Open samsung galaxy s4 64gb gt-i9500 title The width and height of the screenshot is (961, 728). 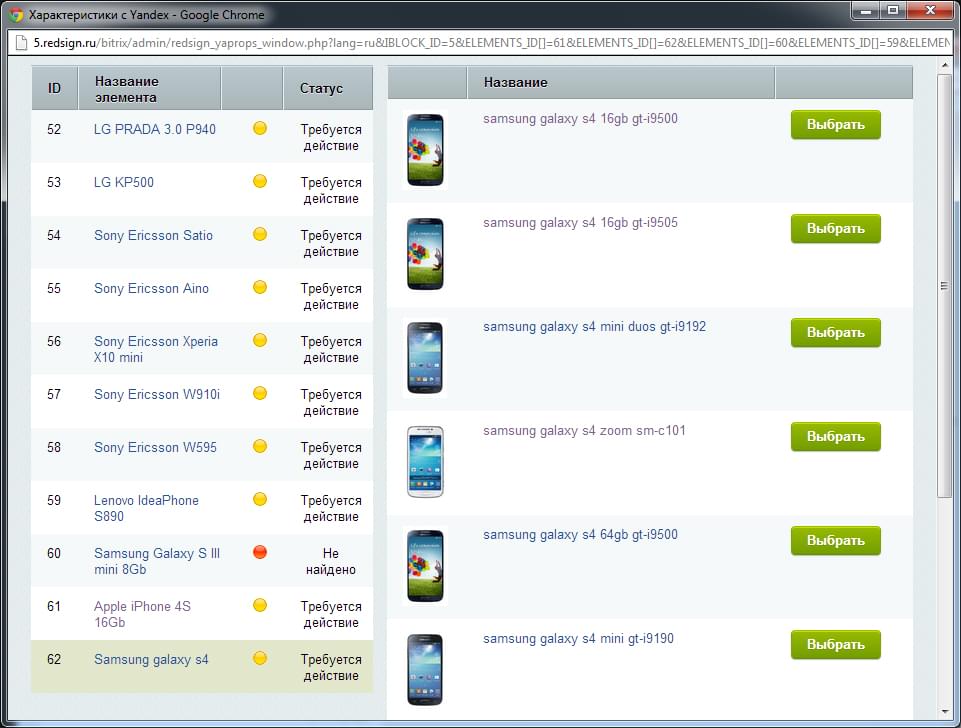point(580,534)
